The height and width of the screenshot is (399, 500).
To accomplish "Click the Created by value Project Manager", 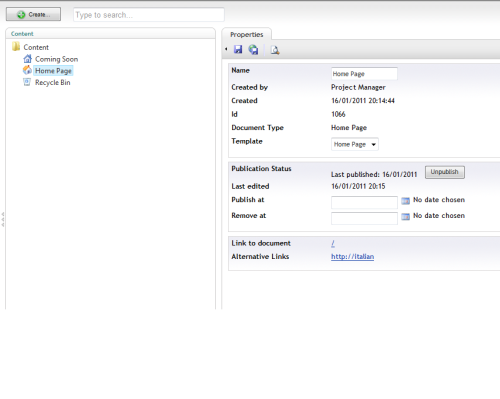I will [x=358, y=87].
